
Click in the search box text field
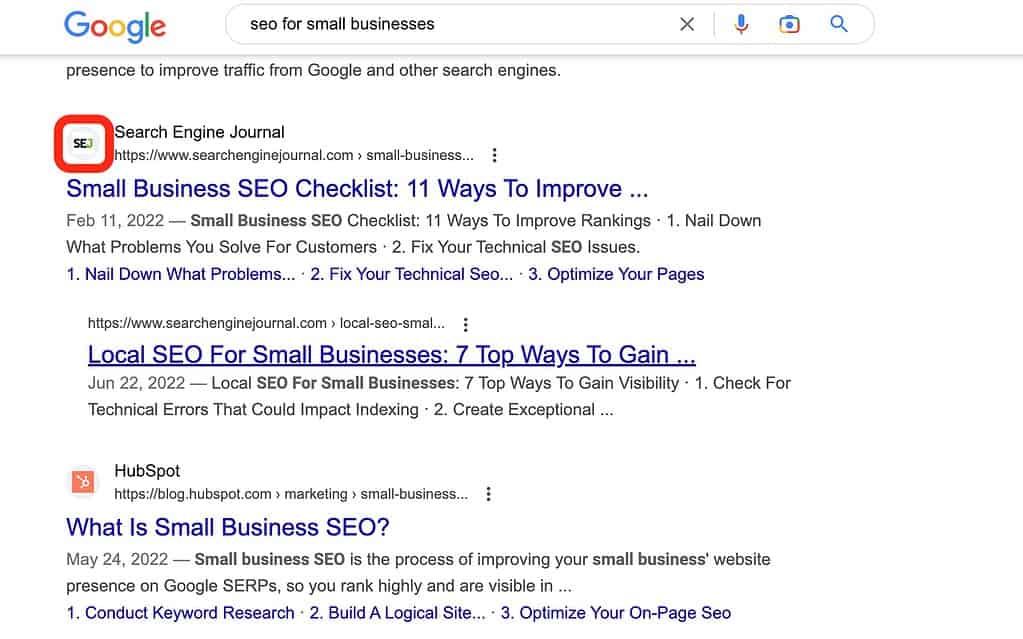pos(450,24)
